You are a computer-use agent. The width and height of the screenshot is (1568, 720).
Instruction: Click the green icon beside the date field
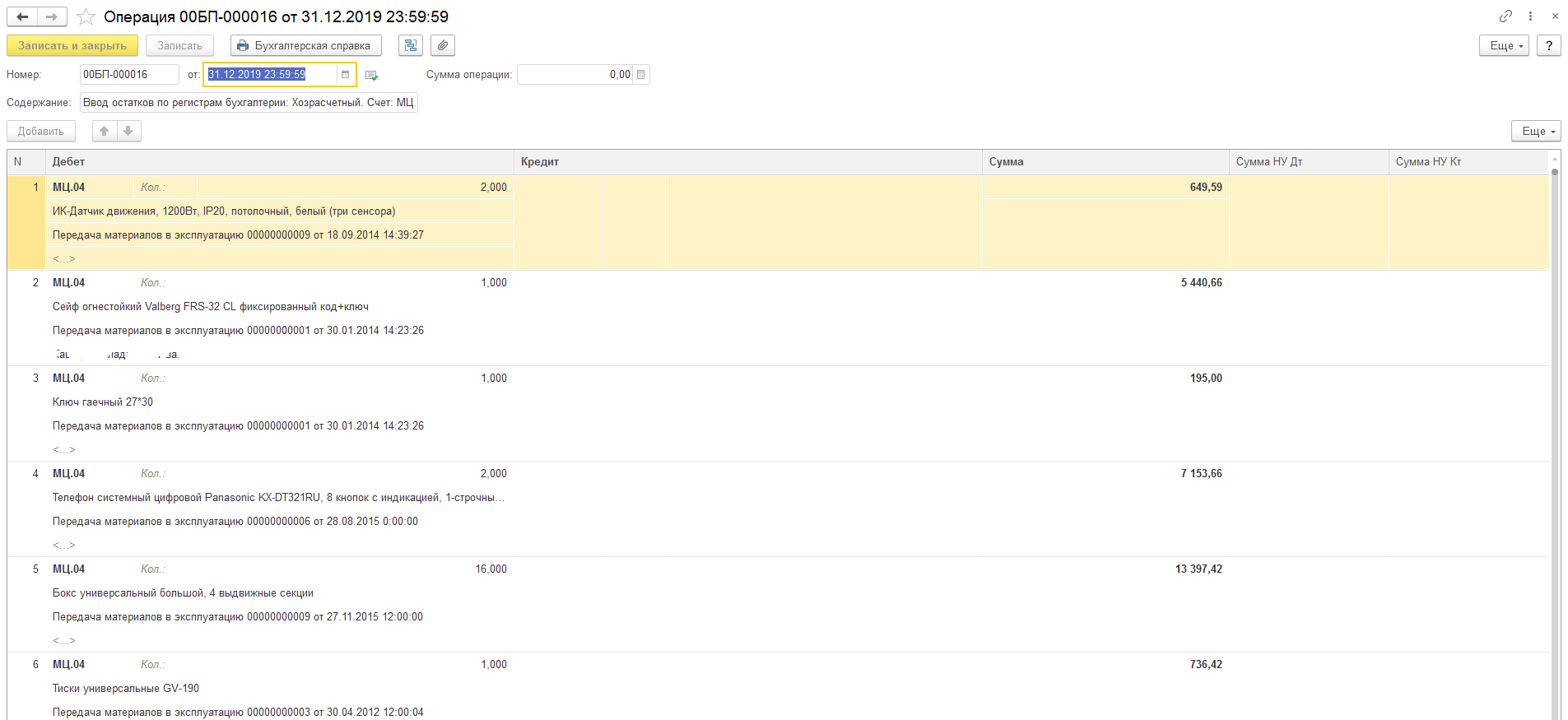[371, 75]
